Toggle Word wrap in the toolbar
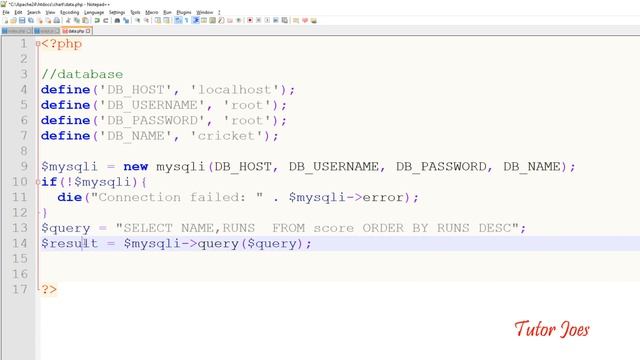640x360 pixels. click(178, 20)
